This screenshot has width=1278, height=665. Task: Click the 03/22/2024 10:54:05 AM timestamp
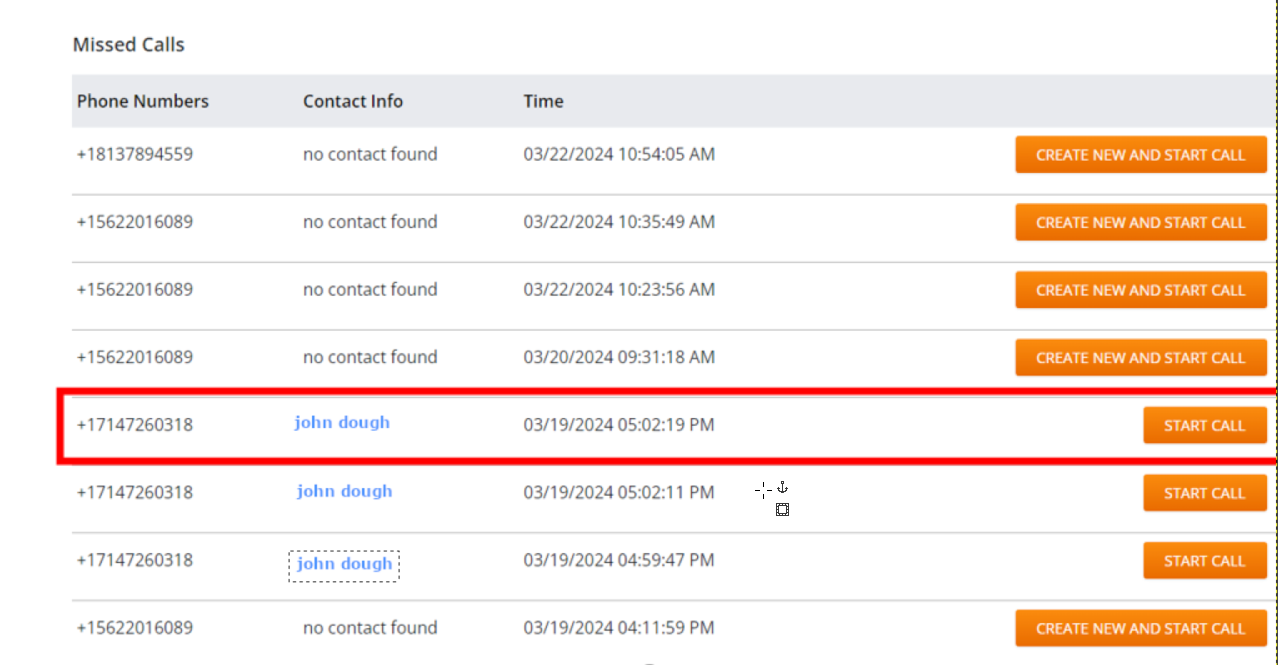click(x=619, y=155)
